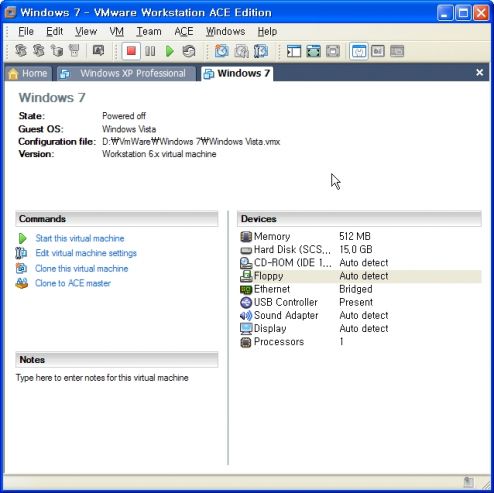This screenshot has width=494, height=493.
Task: Toggle the Quick Switch toolbar icon
Action: click(333, 51)
